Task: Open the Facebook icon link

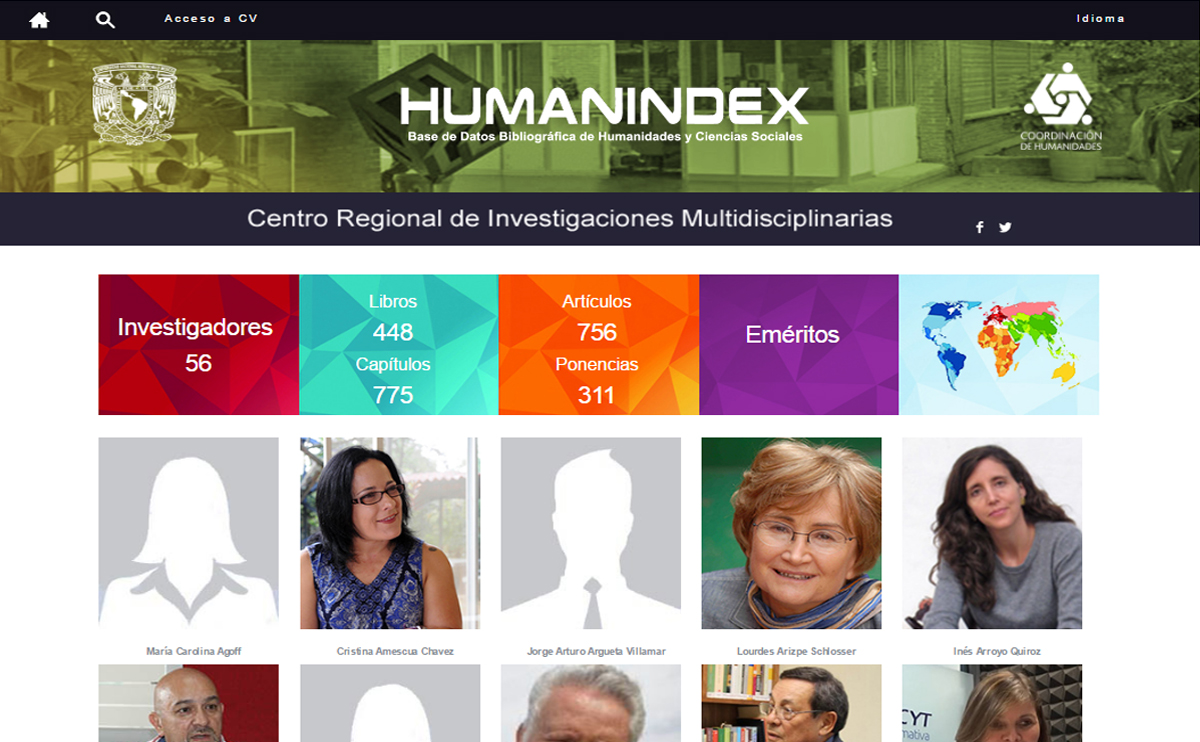Action: coord(979,227)
